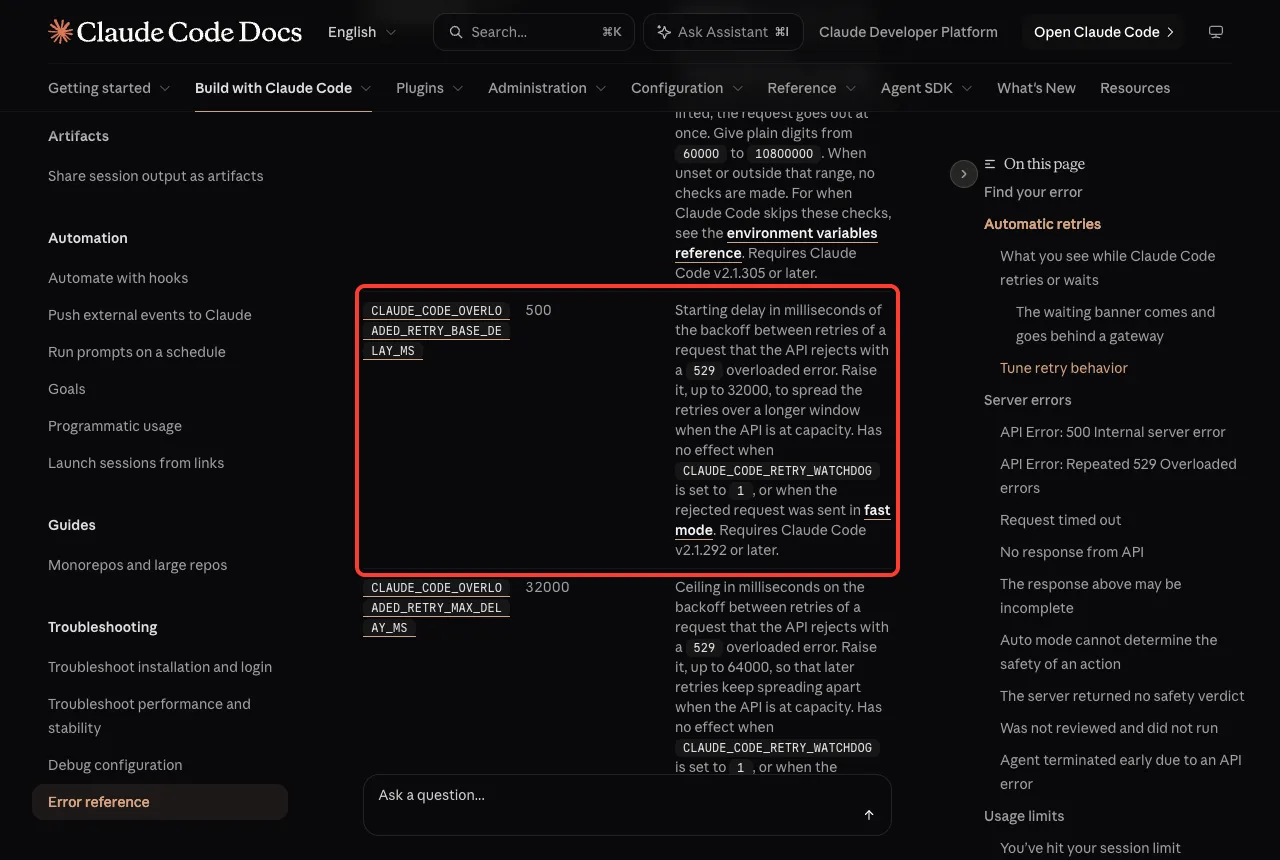Expand the Getting started menu
The height and width of the screenshot is (860, 1280).
(x=109, y=88)
